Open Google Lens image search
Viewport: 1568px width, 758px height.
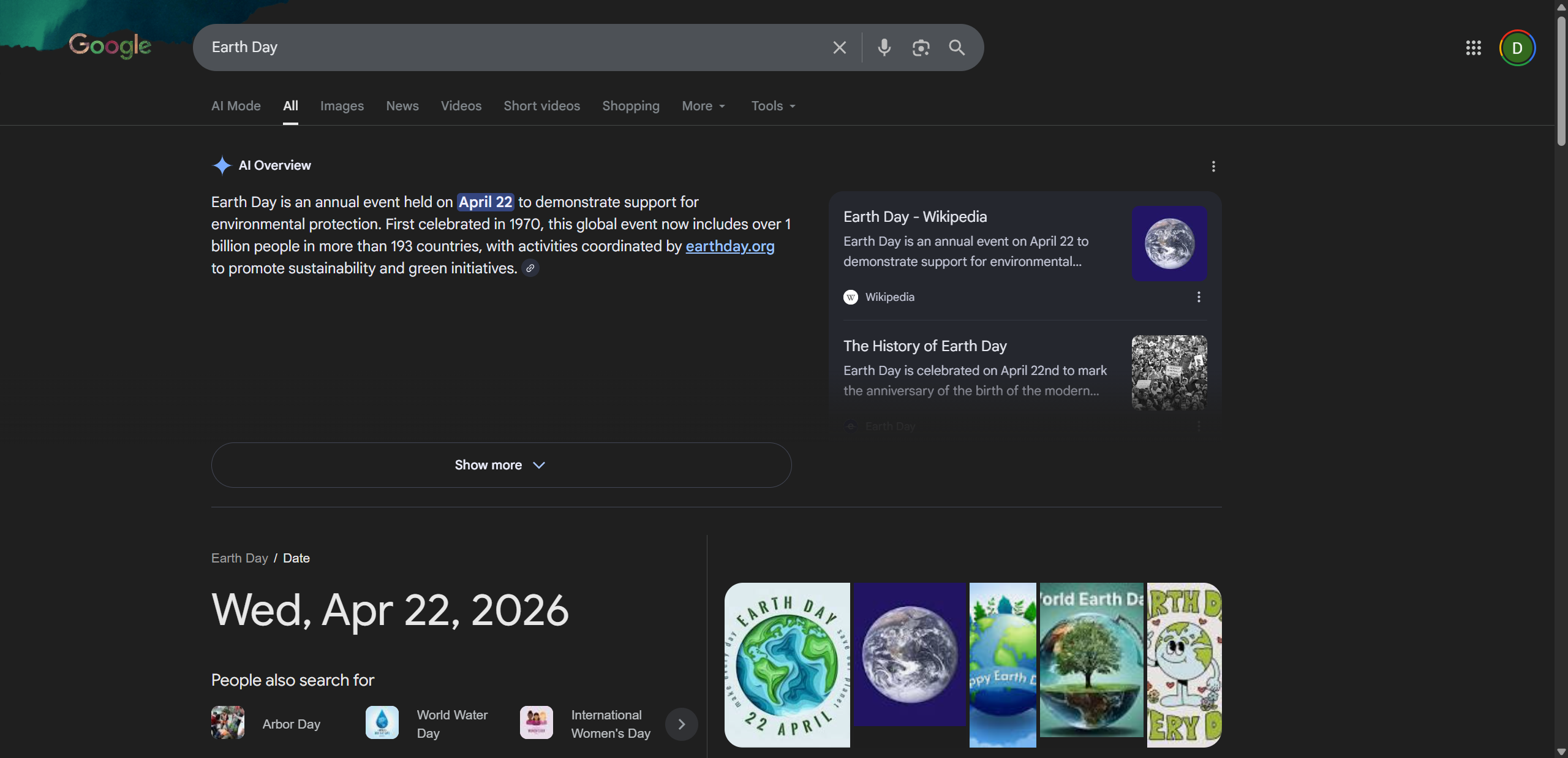click(921, 48)
